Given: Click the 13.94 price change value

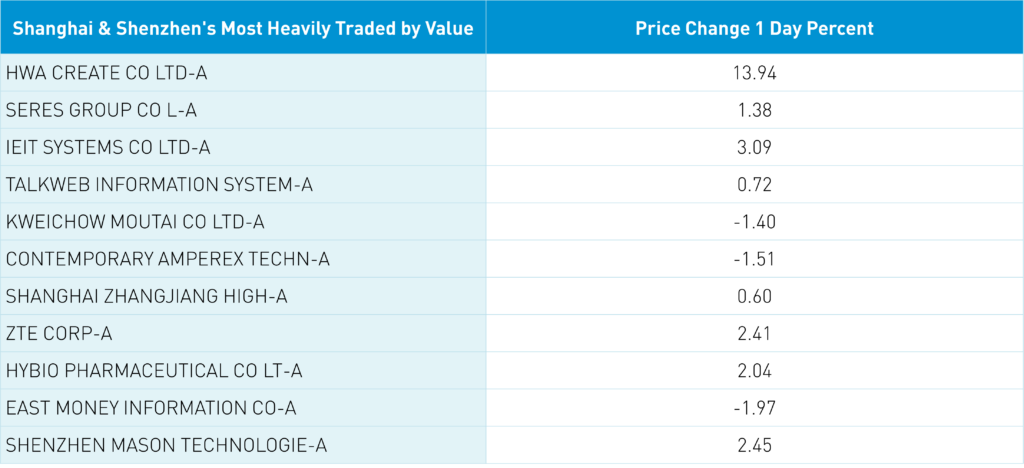Looking at the screenshot, I should [754, 73].
